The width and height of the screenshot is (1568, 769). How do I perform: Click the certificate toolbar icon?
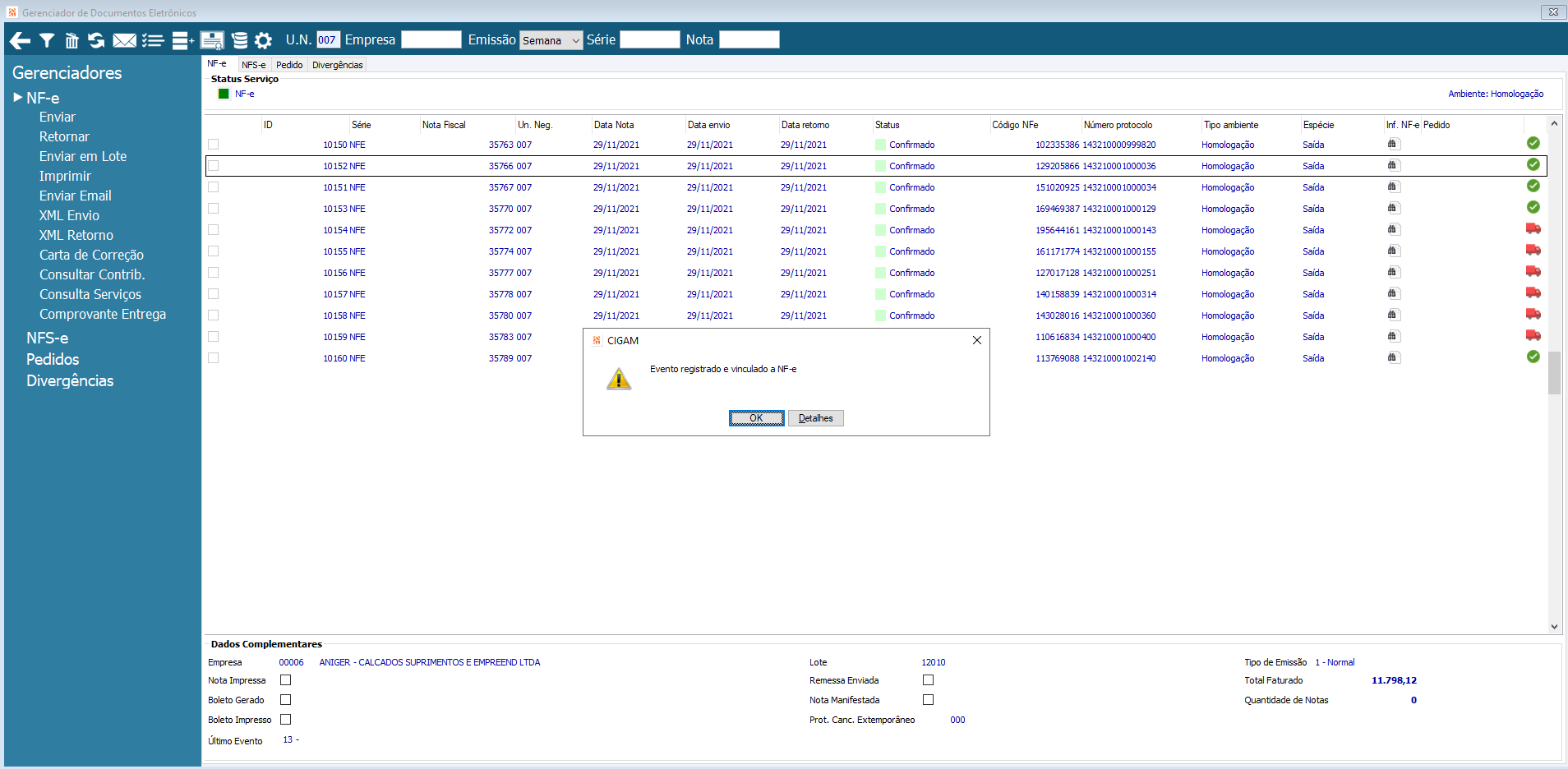tap(212, 40)
